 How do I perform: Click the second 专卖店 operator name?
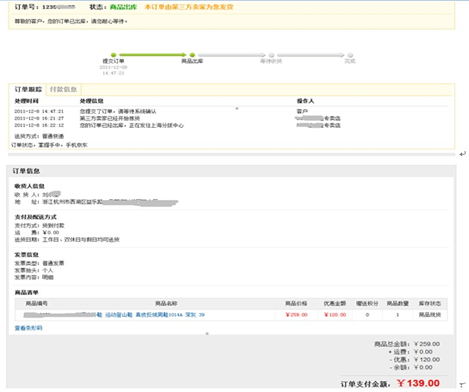click(x=318, y=125)
